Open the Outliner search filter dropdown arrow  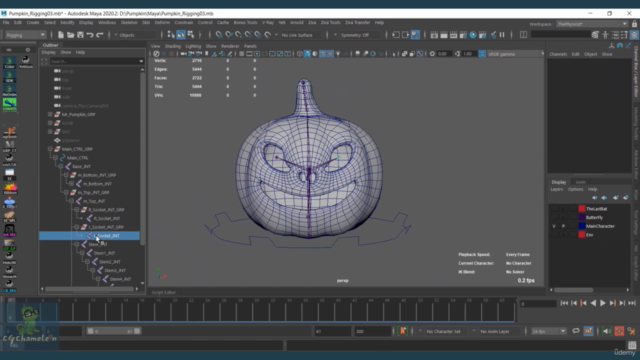pos(141,61)
